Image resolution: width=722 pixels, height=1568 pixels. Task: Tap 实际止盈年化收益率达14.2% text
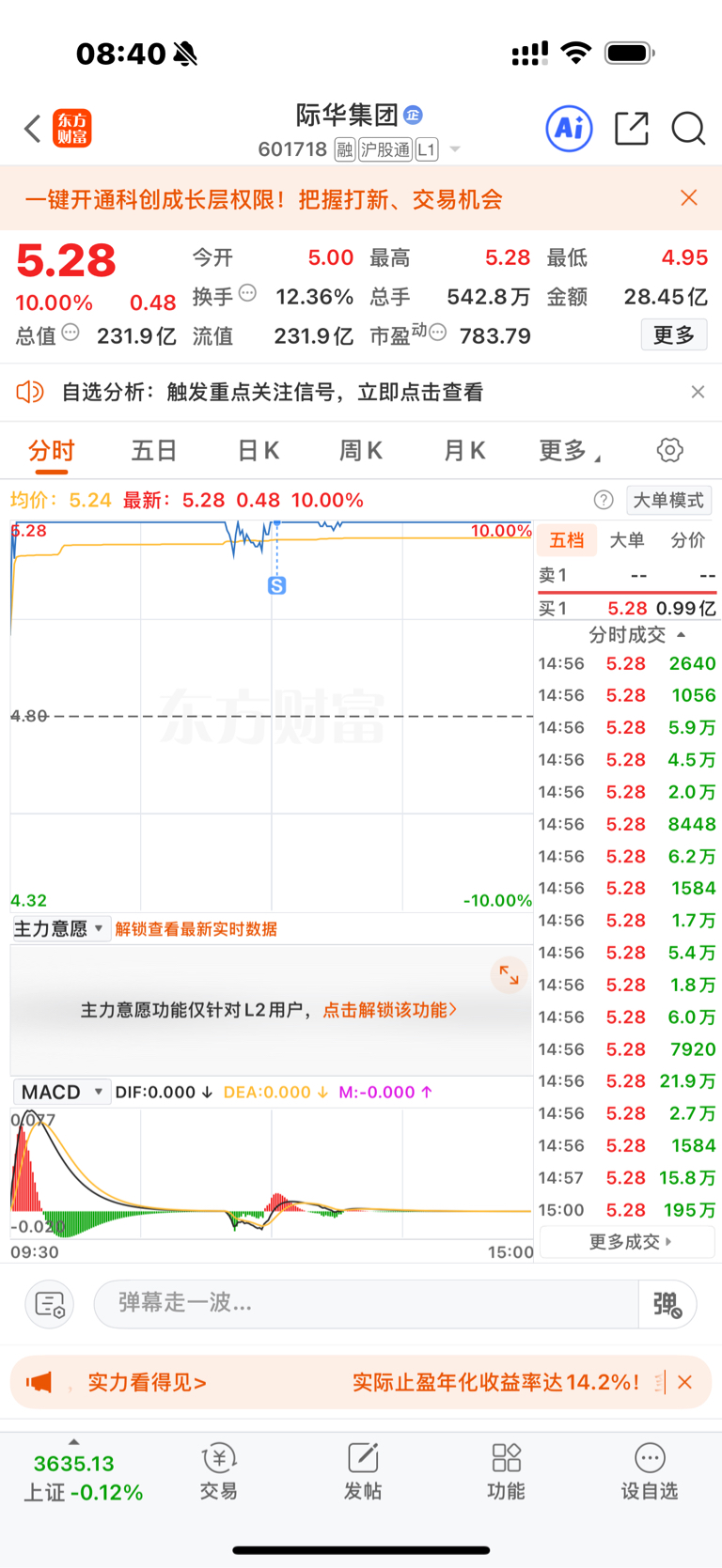click(495, 1382)
